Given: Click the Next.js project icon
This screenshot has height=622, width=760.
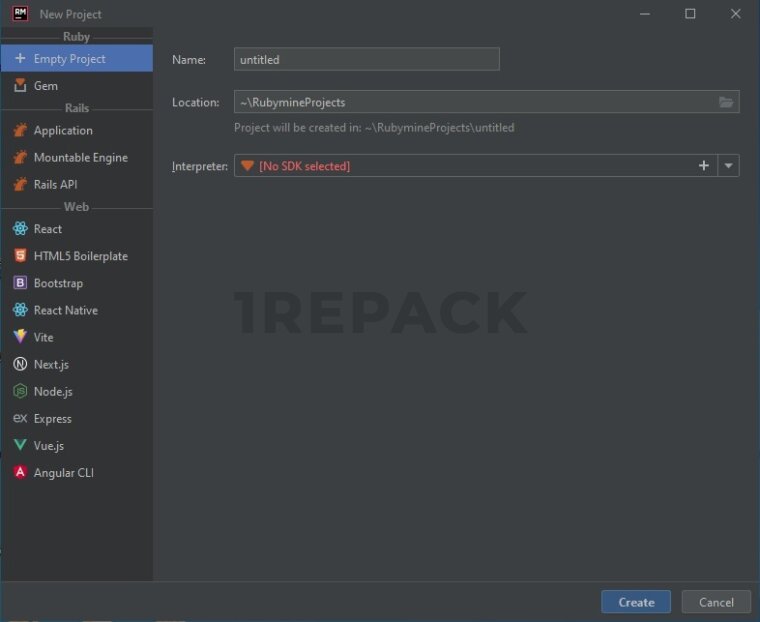Looking at the screenshot, I should [20, 365].
